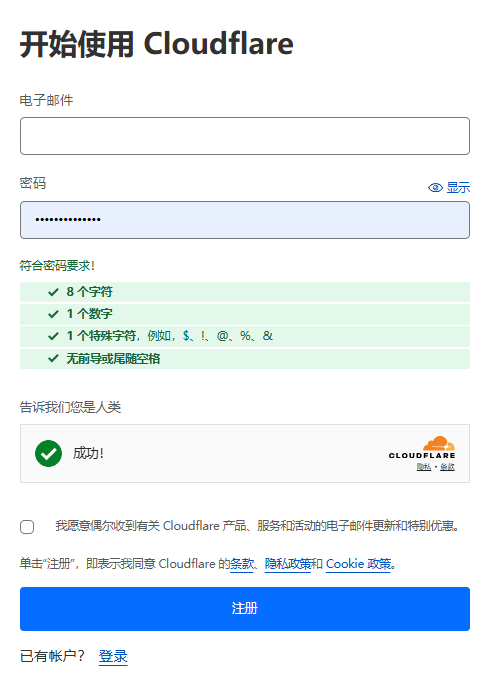Screen dimensions: 496x681
Task: Focus the 电子邮件 email input field
Action: pos(245,136)
